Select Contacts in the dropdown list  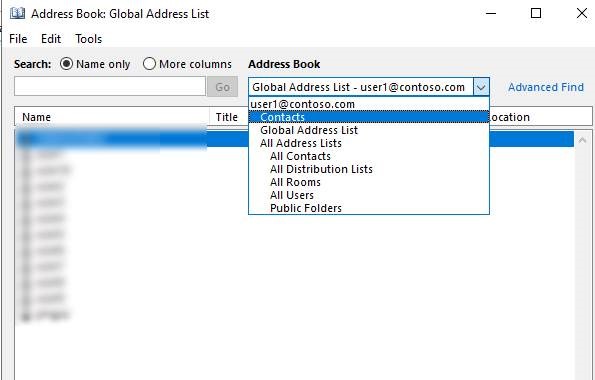click(x=369, y=117)
